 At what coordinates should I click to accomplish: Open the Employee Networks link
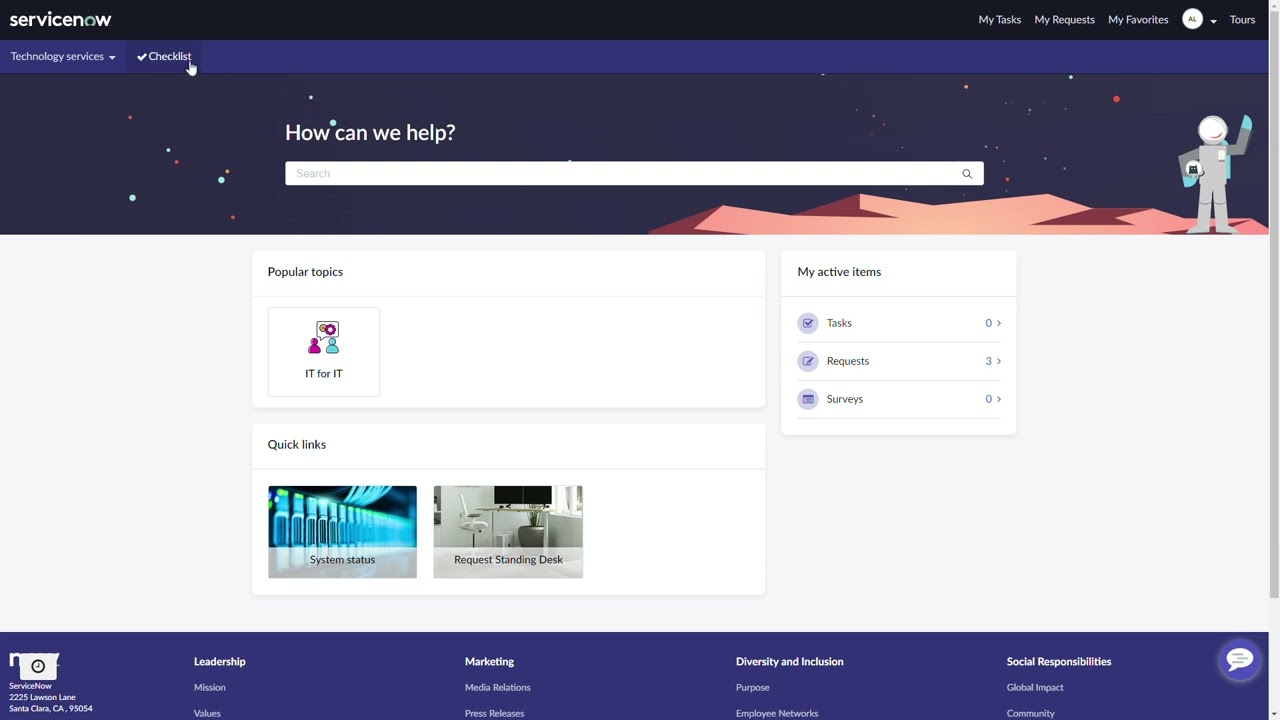(x=777, y=713)
